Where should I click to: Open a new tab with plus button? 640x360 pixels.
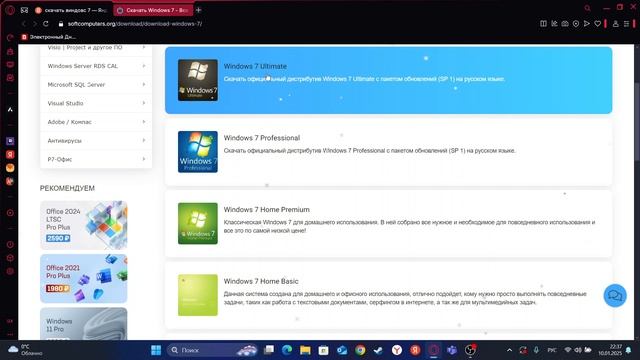(198, 10)
